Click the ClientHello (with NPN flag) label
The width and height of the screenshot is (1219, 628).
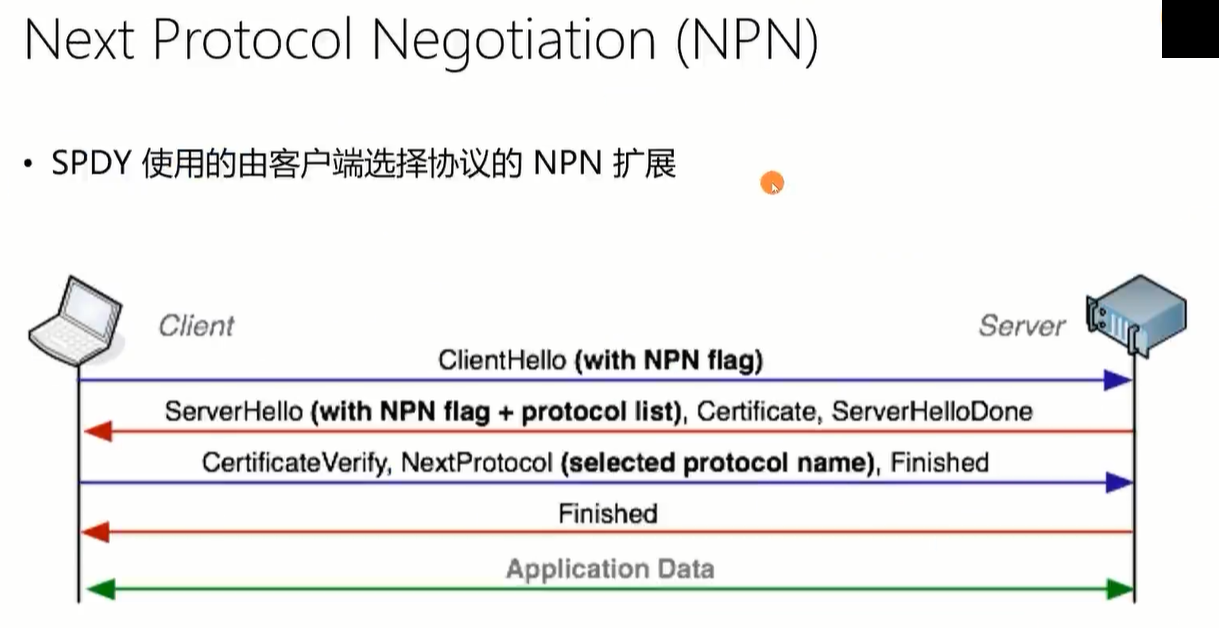(x=600, y=360)
